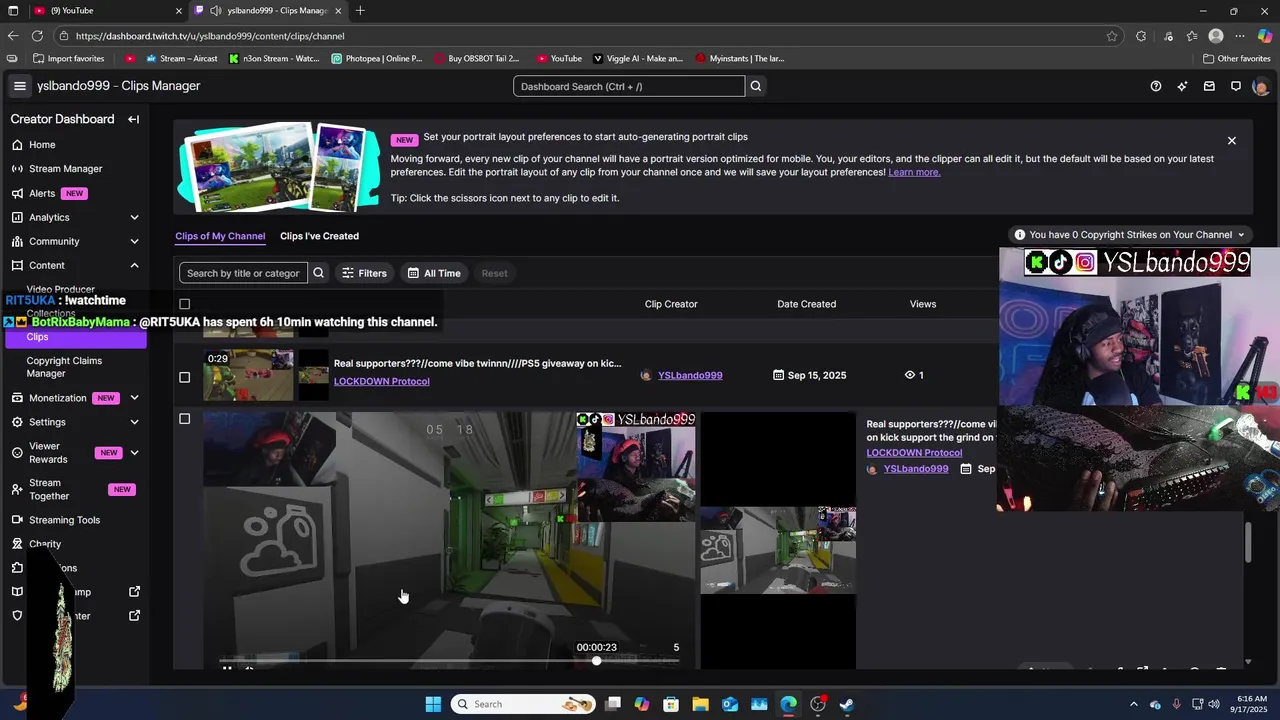
Task: Open a new browser tab
Action: [x=360, y=11]
